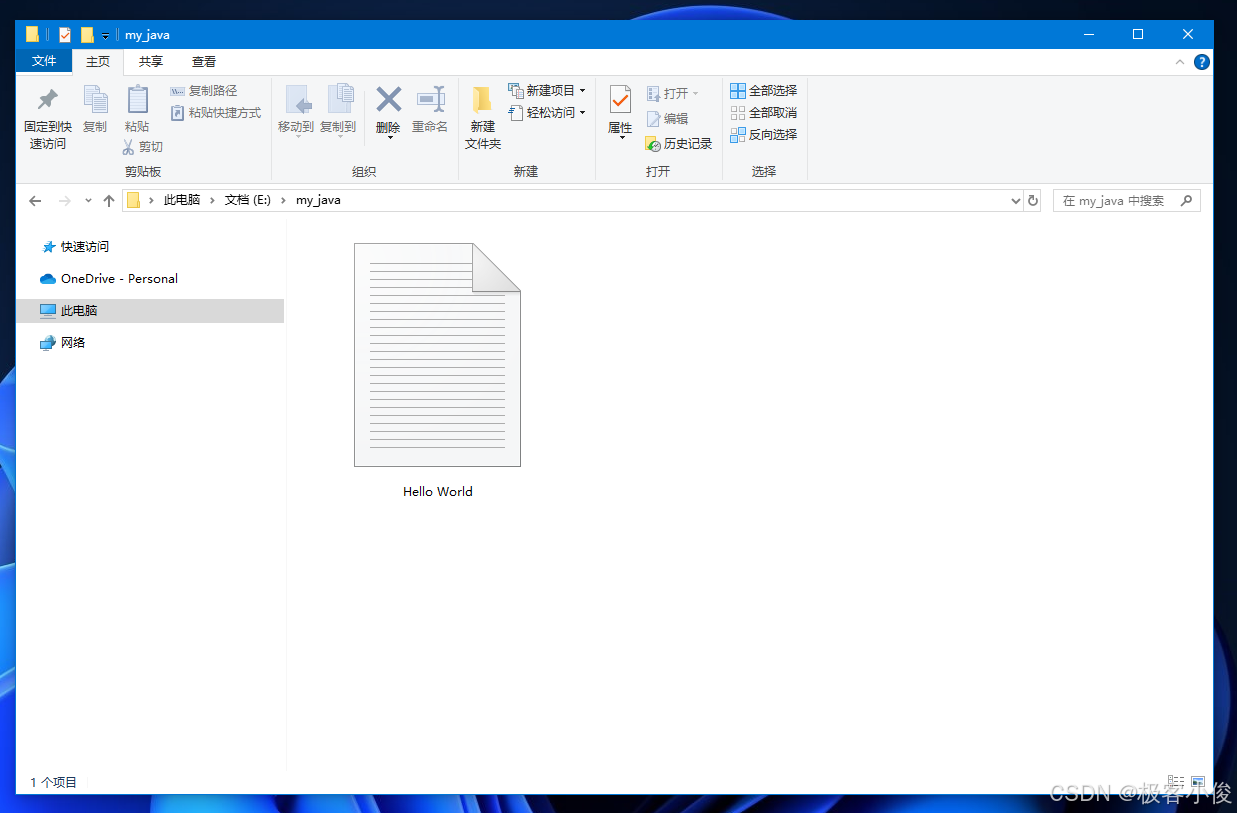Switch to the 共享 ribbon tab
Image resolution: width=1237 pixels, height=813 pixels.
(151, 61)
